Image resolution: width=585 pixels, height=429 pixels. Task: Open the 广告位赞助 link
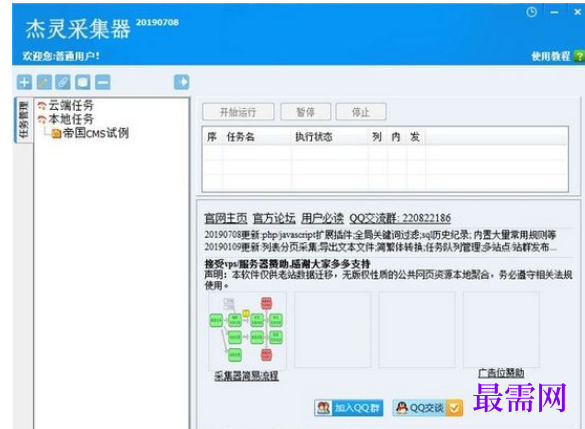click(501, 373)
